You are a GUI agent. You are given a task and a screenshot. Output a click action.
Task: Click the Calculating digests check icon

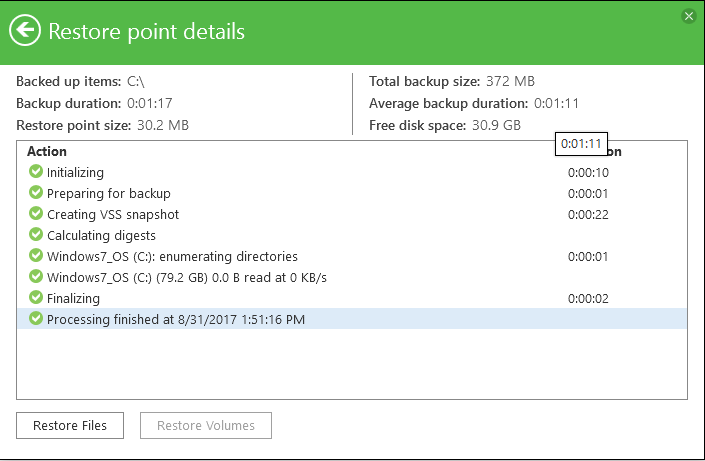coord(36,235)
